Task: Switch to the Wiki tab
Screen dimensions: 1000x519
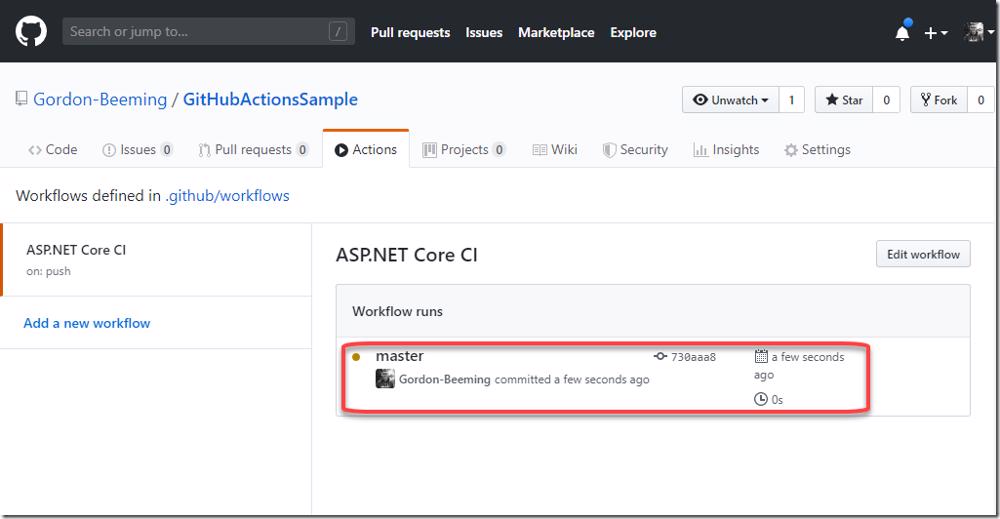Action: [555, 149]
